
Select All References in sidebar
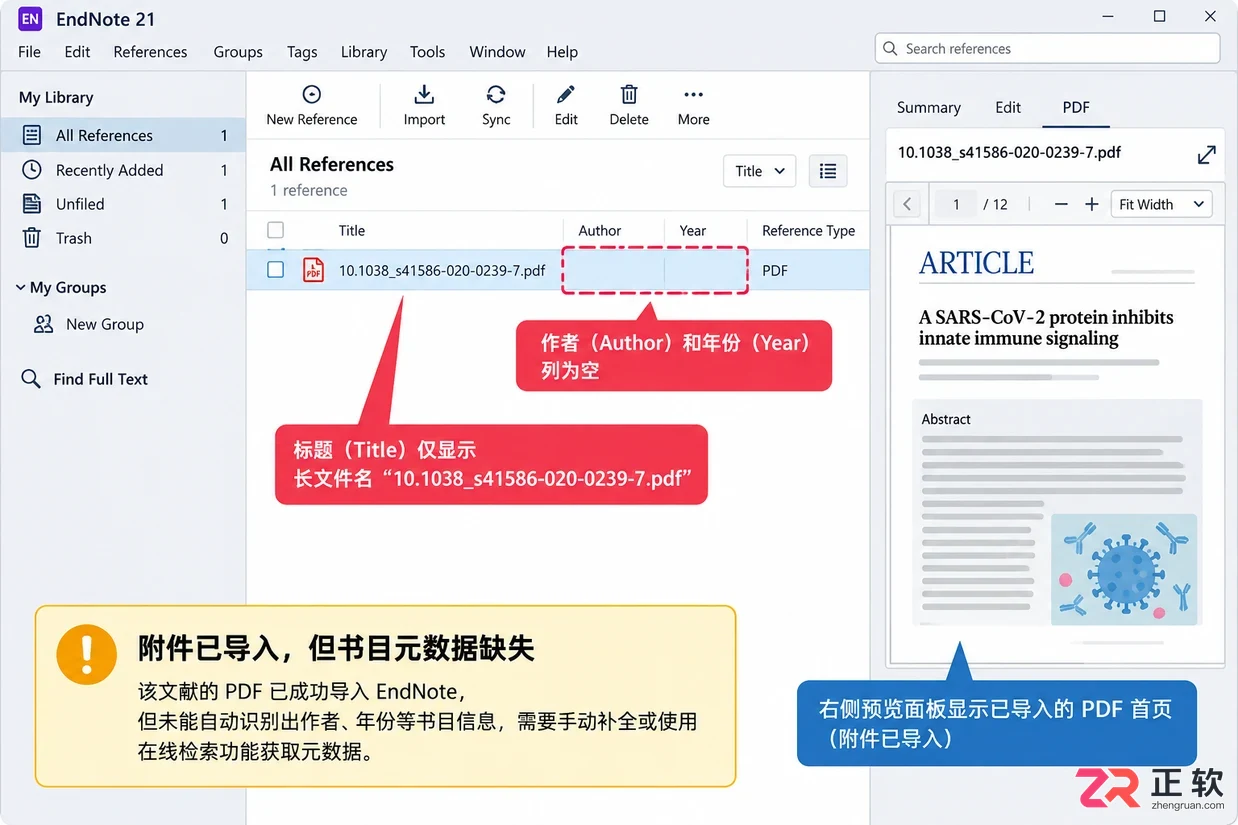123,135
